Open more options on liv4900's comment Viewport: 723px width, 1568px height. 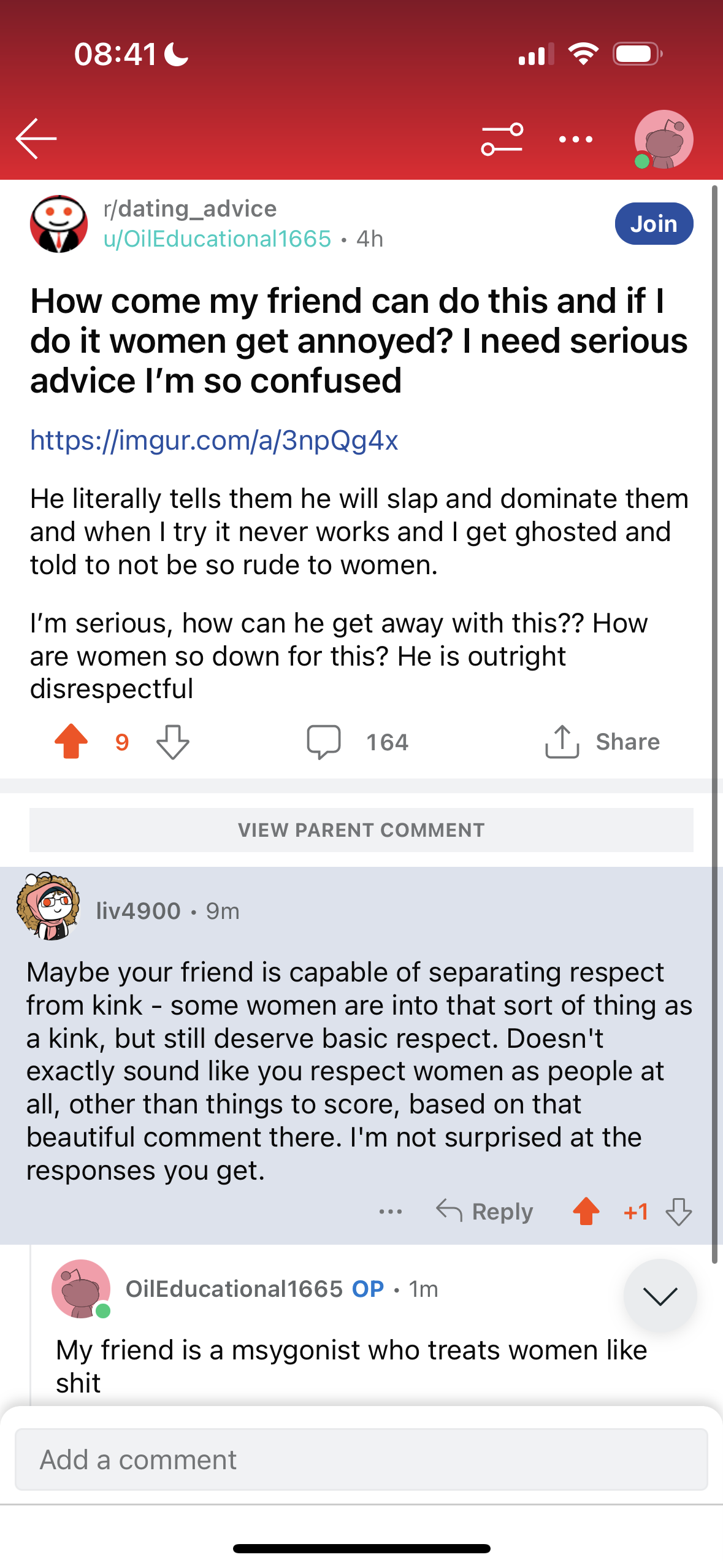(391, 1212)
